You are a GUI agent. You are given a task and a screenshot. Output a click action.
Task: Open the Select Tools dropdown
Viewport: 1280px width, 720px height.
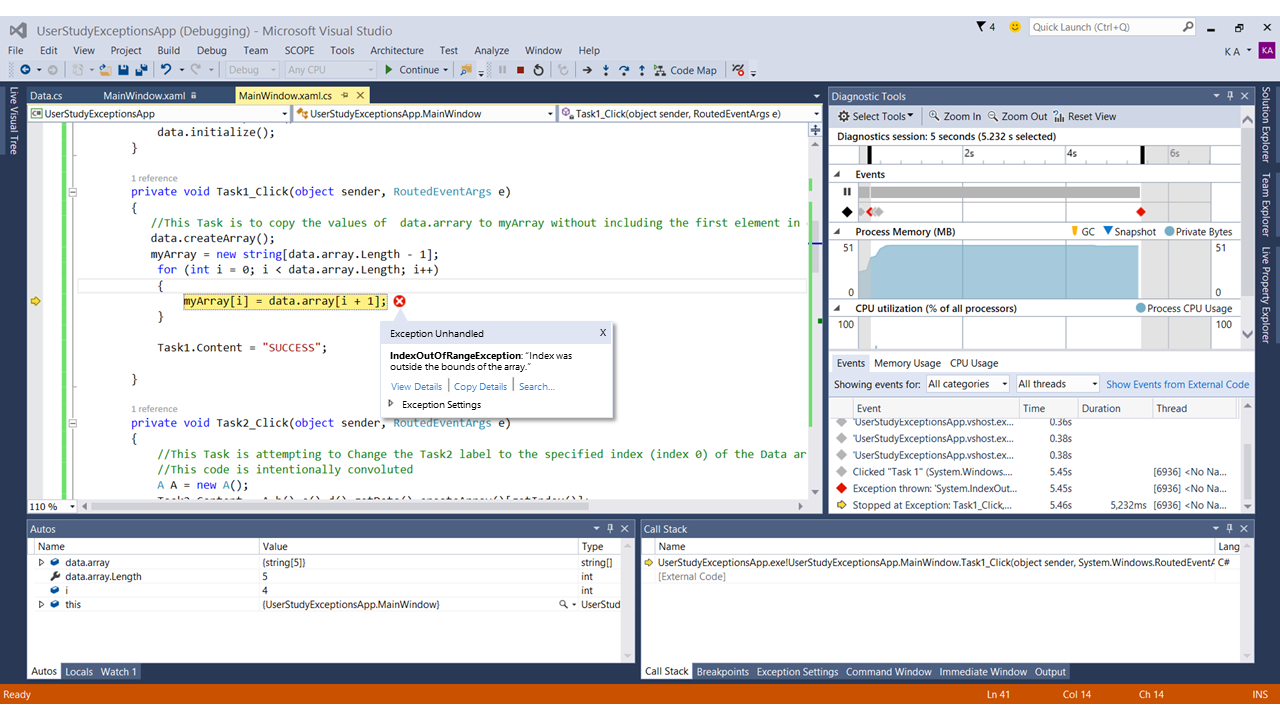[876, 116]
